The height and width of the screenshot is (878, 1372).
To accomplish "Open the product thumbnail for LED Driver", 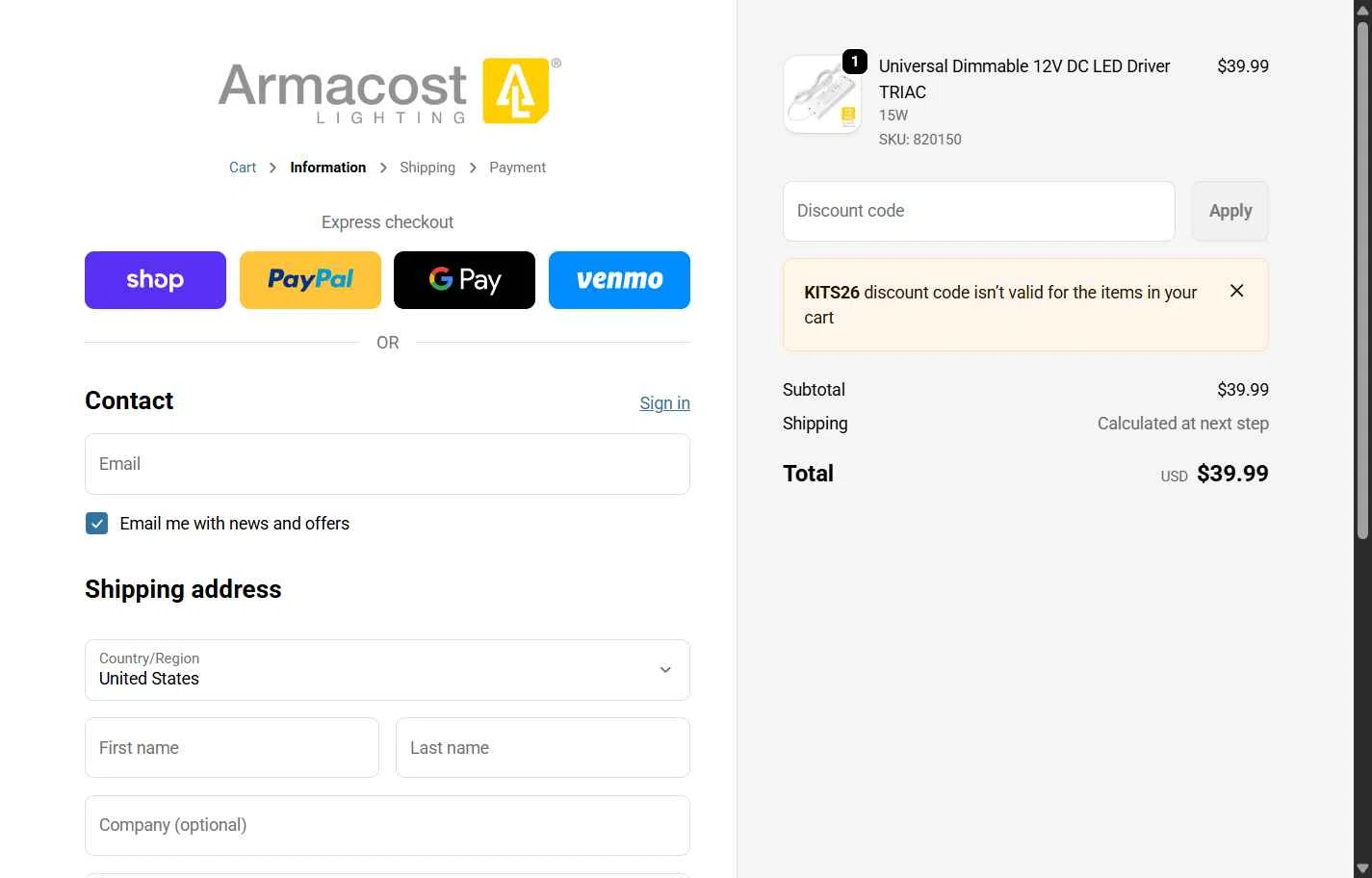I will tap(822, 94).
